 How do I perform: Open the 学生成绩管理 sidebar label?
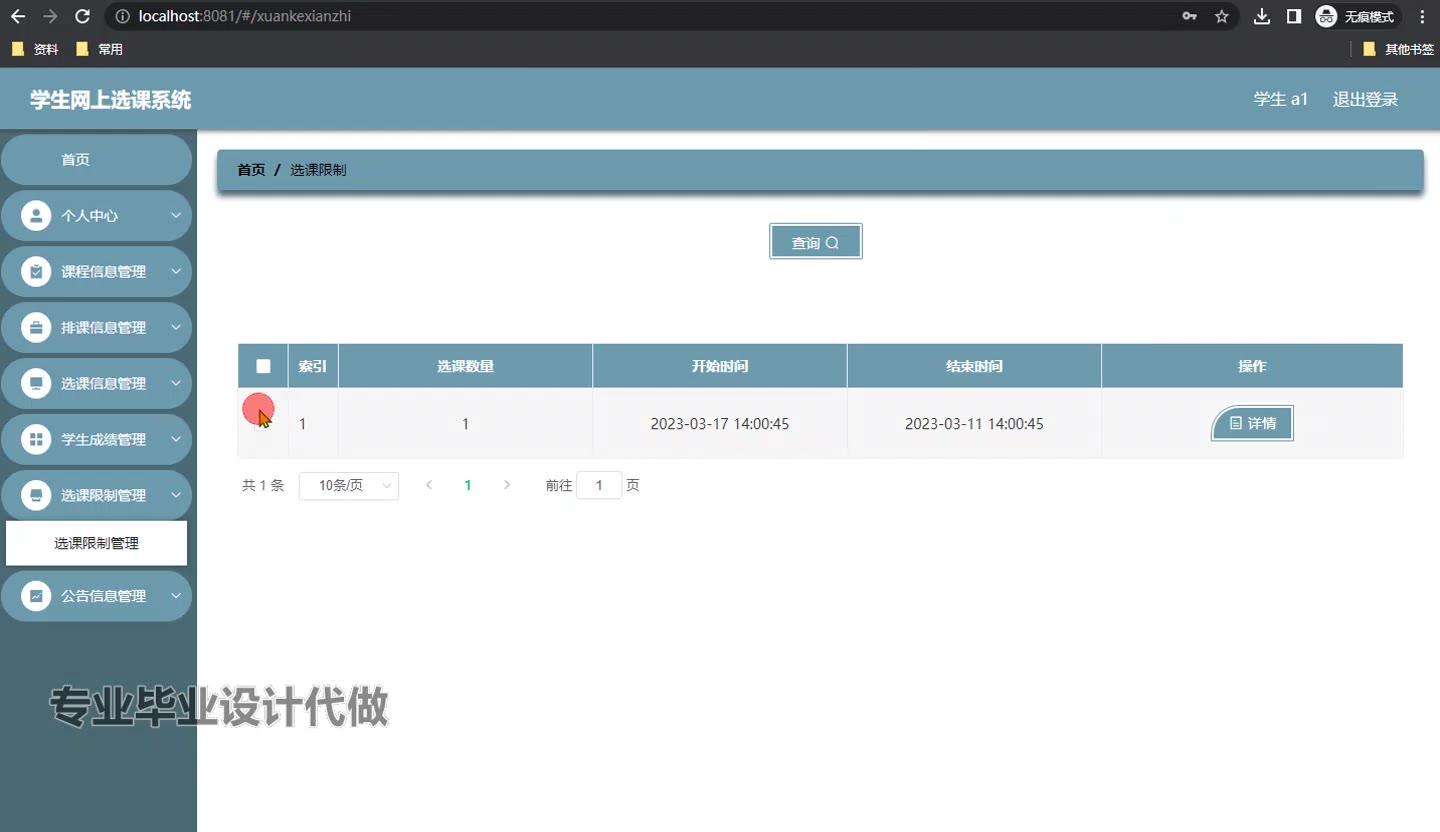point(104,439)
